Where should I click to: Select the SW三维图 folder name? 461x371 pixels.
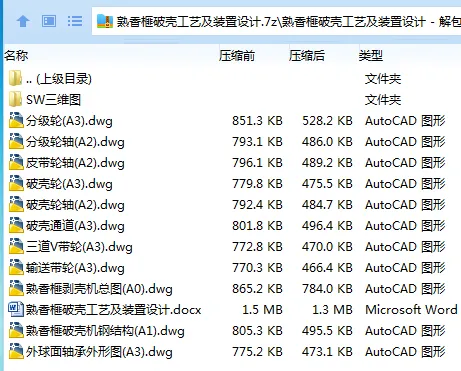coord(53,100)
